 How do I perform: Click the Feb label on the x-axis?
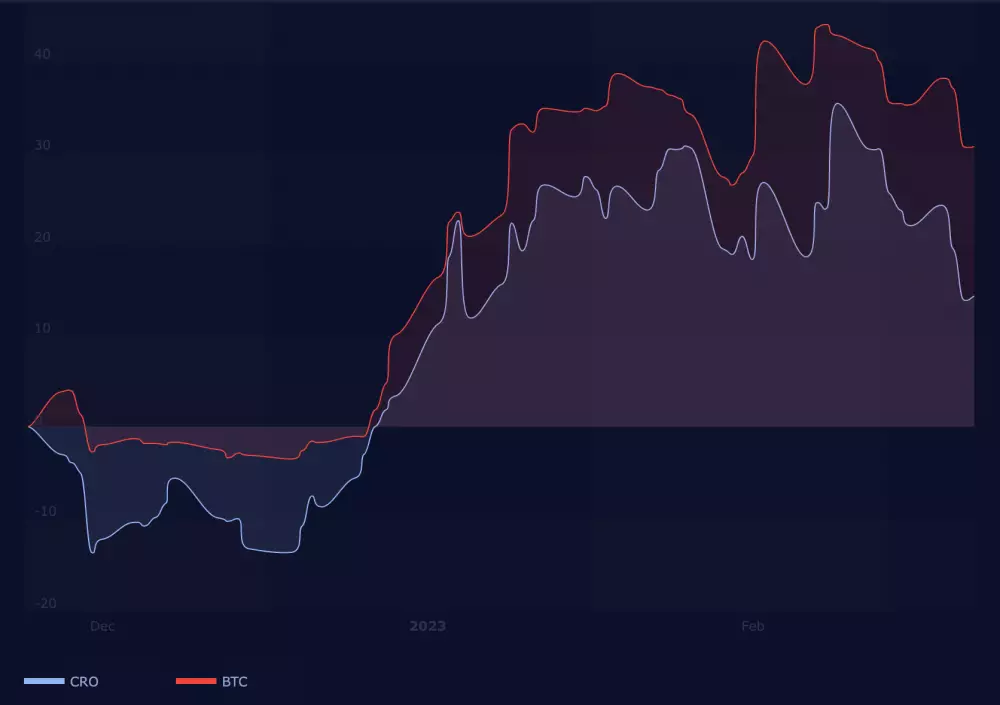pyautogui.click(x=752, y=626)
